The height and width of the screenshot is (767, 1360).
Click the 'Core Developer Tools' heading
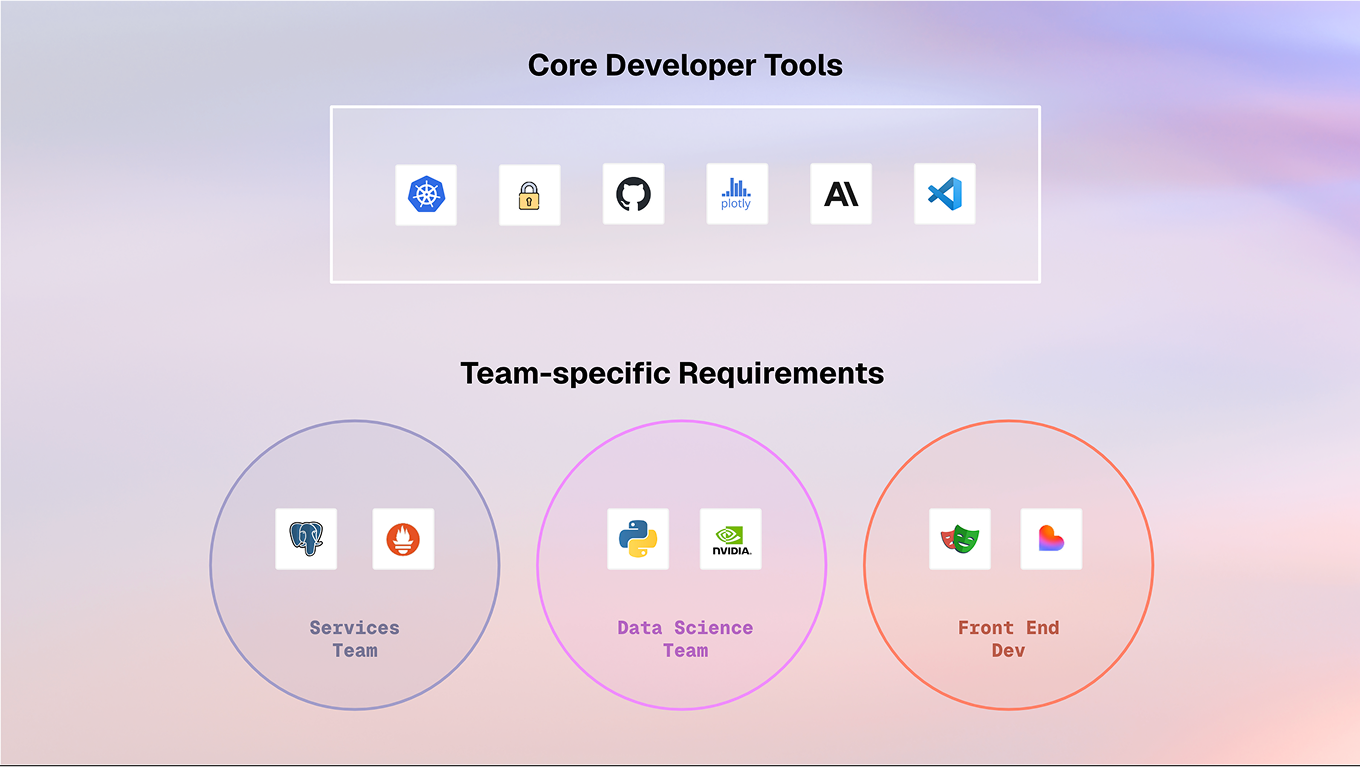click(x=685, y=66)
